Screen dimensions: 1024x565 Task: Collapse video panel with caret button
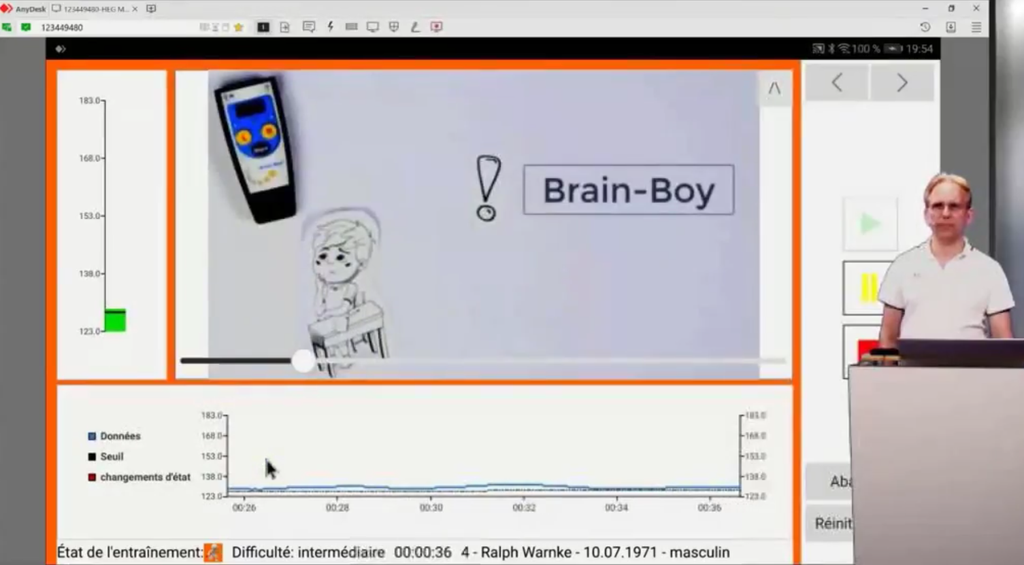pos(775,88)
